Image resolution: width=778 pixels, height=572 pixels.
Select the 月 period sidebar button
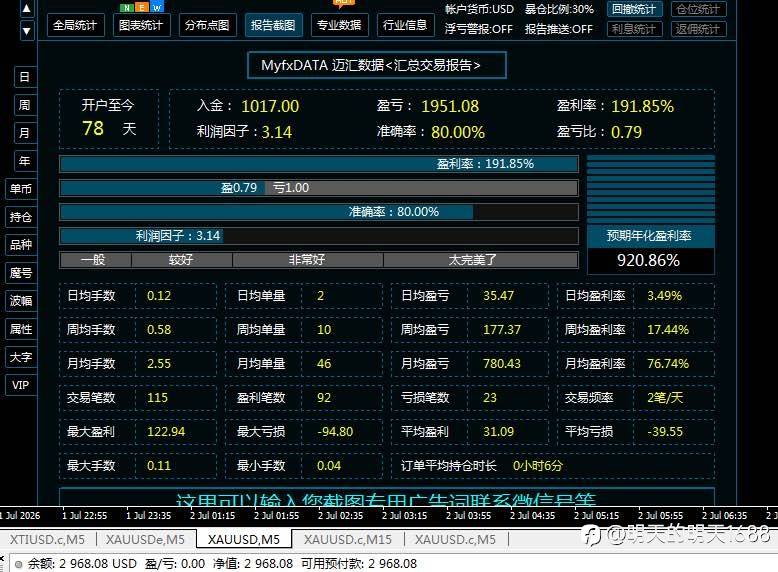(25, 133)
